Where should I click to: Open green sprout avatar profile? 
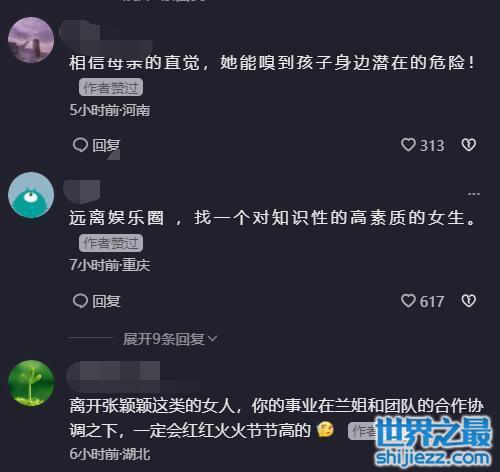(x=31, y=383)
